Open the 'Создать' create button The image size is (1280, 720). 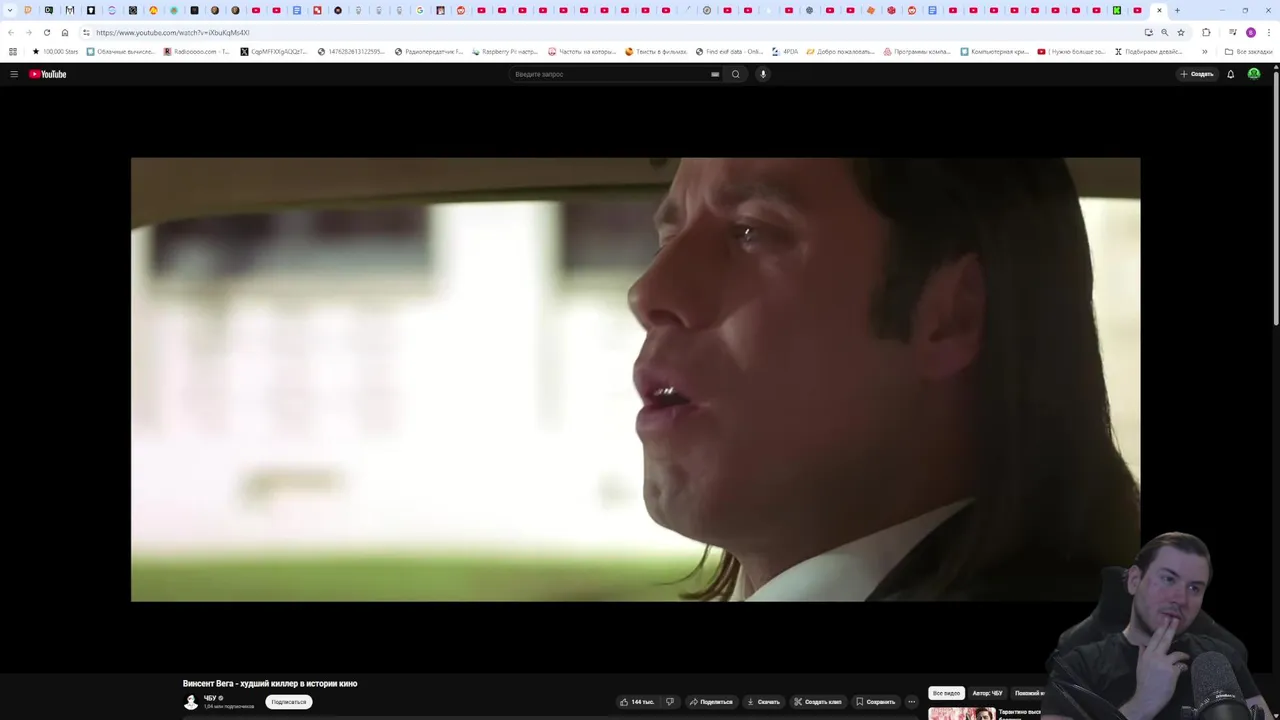1196,74
